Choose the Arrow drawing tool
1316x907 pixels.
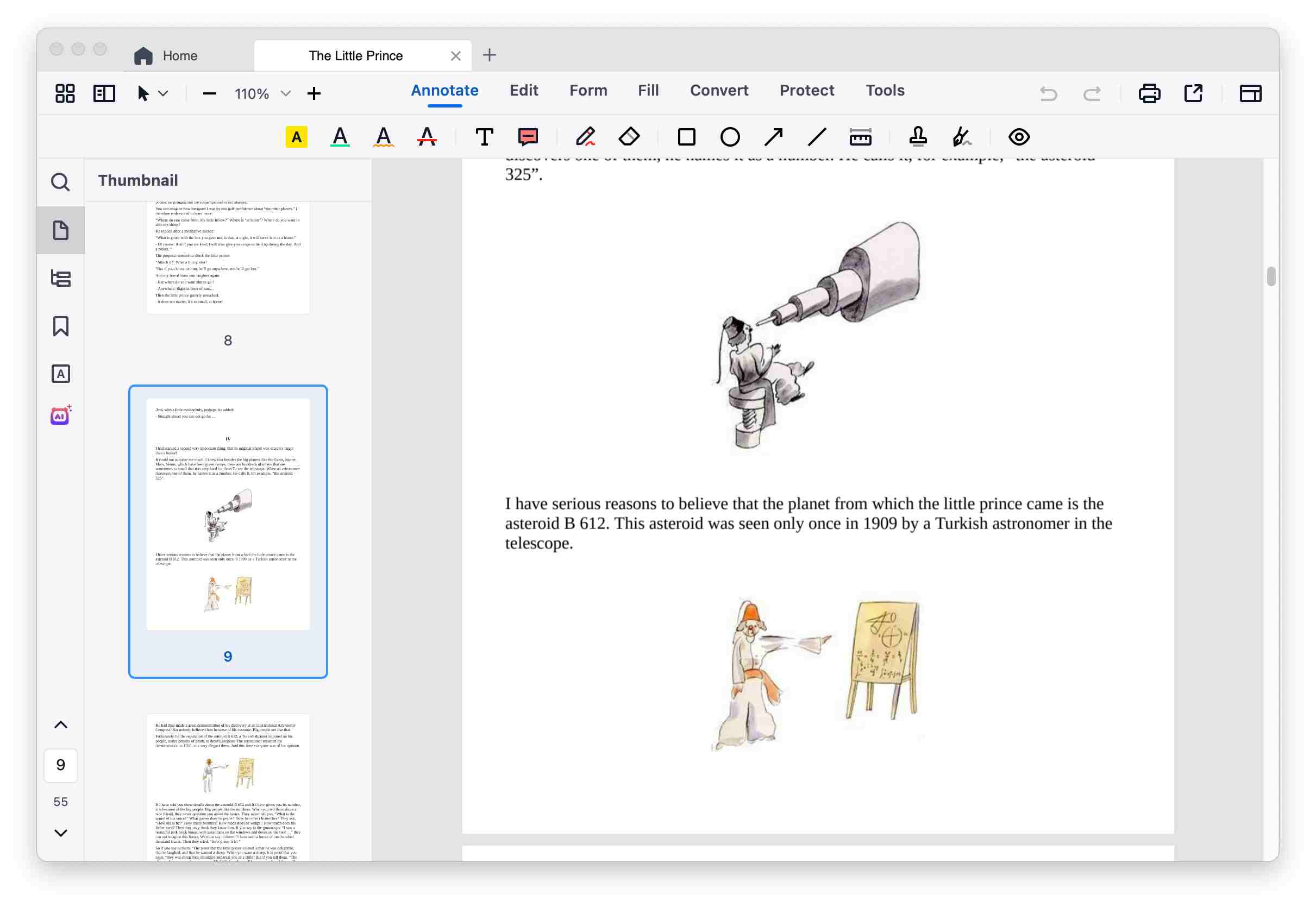click(x=774, y=136)
